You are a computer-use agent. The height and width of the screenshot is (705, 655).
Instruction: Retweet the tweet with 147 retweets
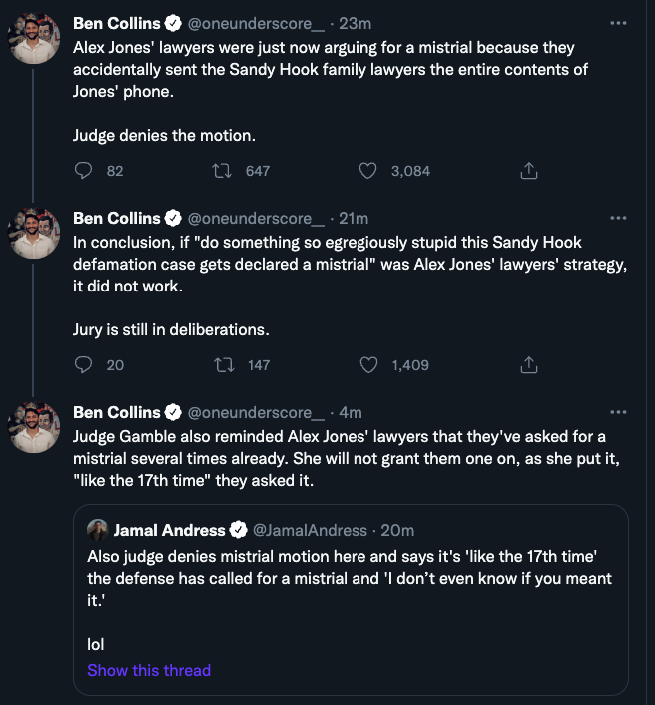pos(224,365)
